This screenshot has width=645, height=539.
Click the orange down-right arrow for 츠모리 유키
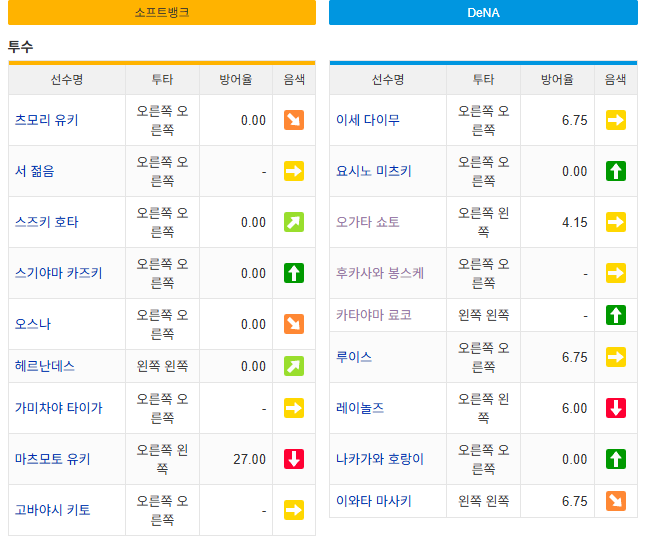click(294, 120)
